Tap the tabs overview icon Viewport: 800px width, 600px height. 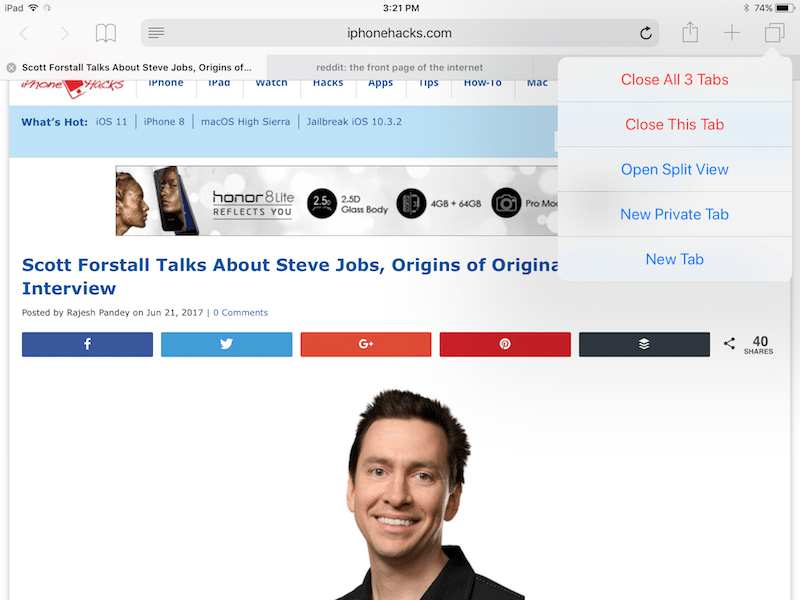tap(774, 33)
